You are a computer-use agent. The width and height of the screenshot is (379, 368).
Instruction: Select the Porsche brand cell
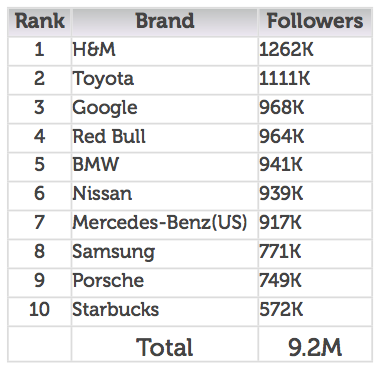[165, 282]
